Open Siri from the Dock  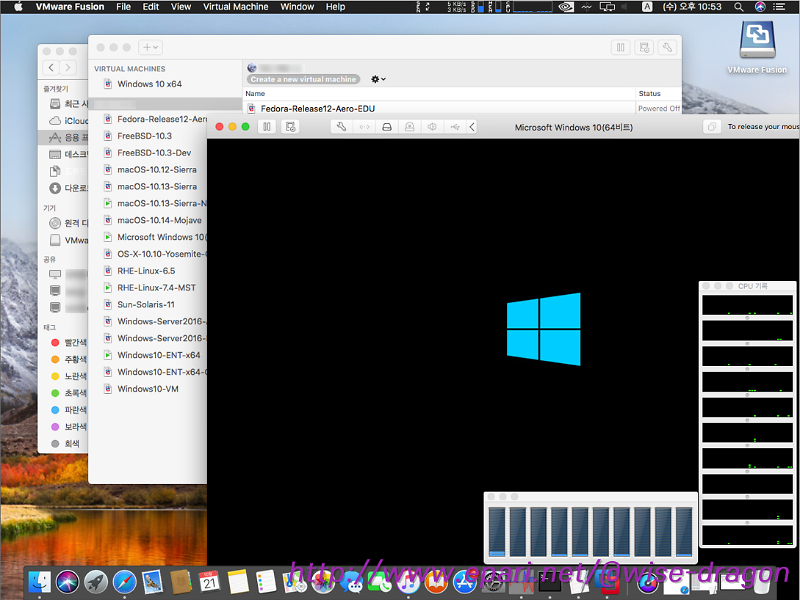tap(67, 581)
